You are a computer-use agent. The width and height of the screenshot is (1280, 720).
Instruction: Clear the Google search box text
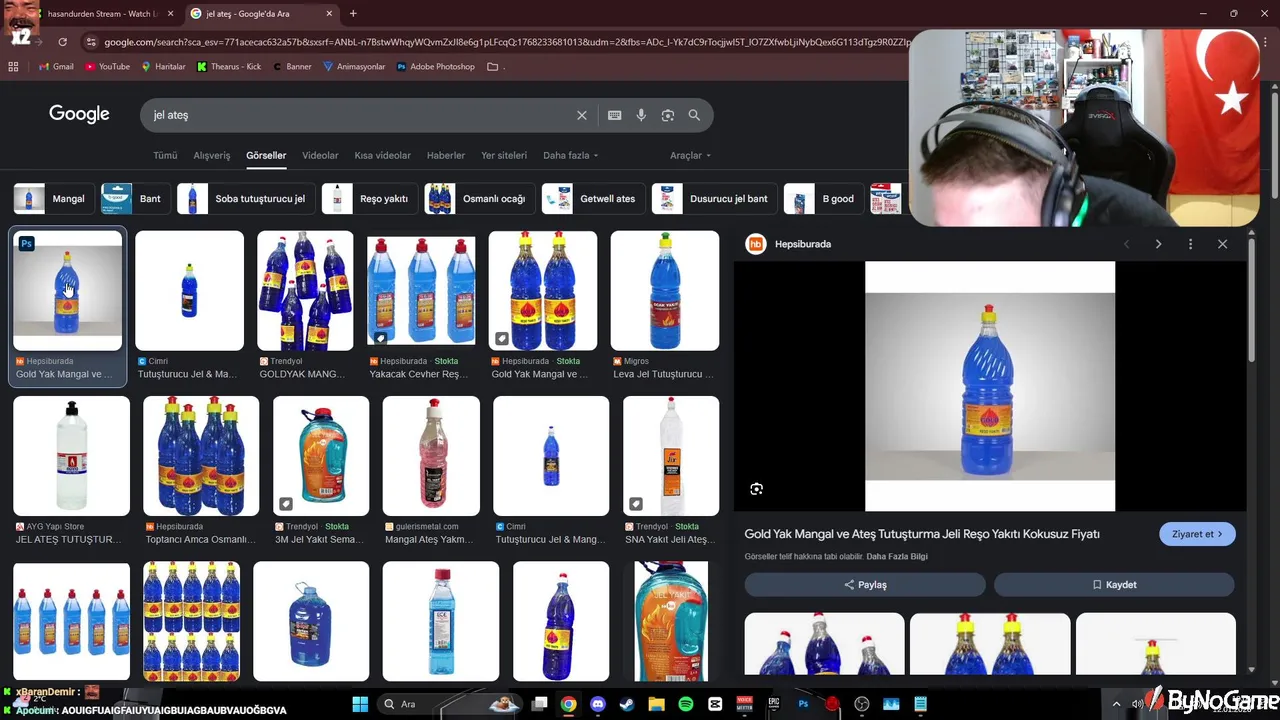click(581, 115)
